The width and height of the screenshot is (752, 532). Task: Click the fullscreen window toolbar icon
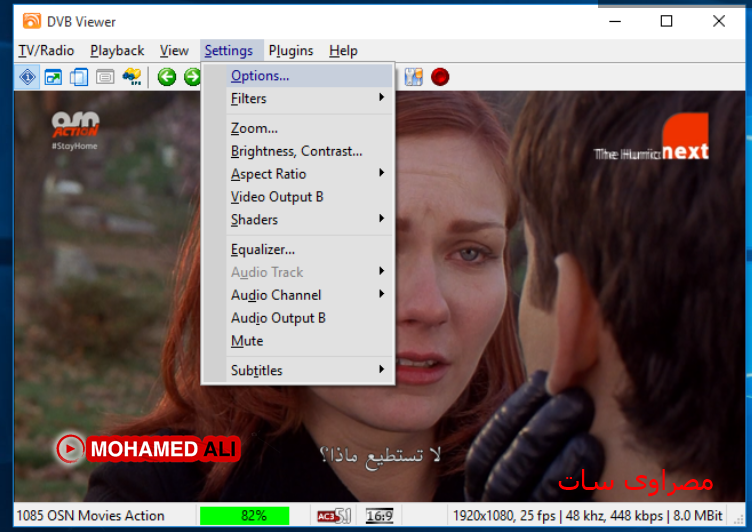coord(53,77)
